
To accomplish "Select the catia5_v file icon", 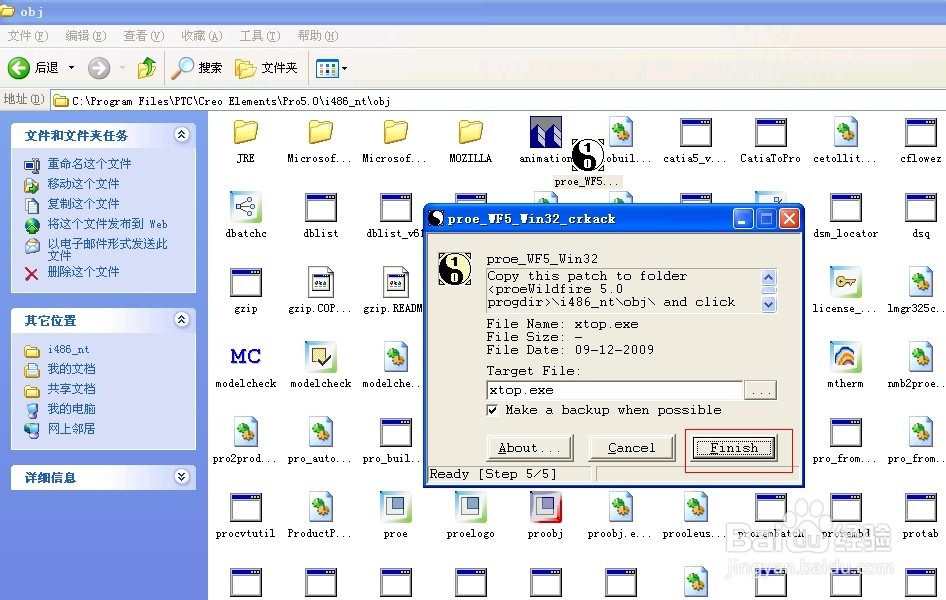I will point(696,133).
